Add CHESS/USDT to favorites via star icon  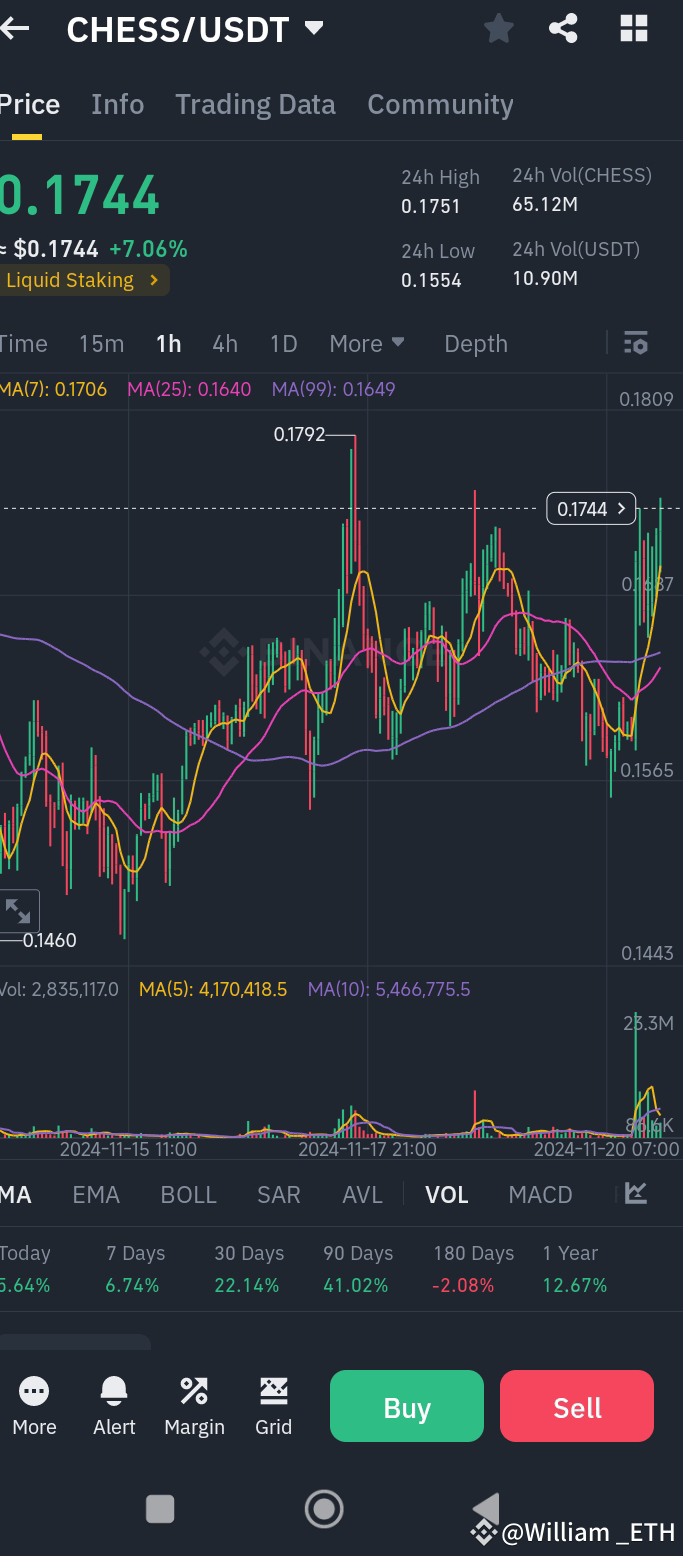(497, 29)
